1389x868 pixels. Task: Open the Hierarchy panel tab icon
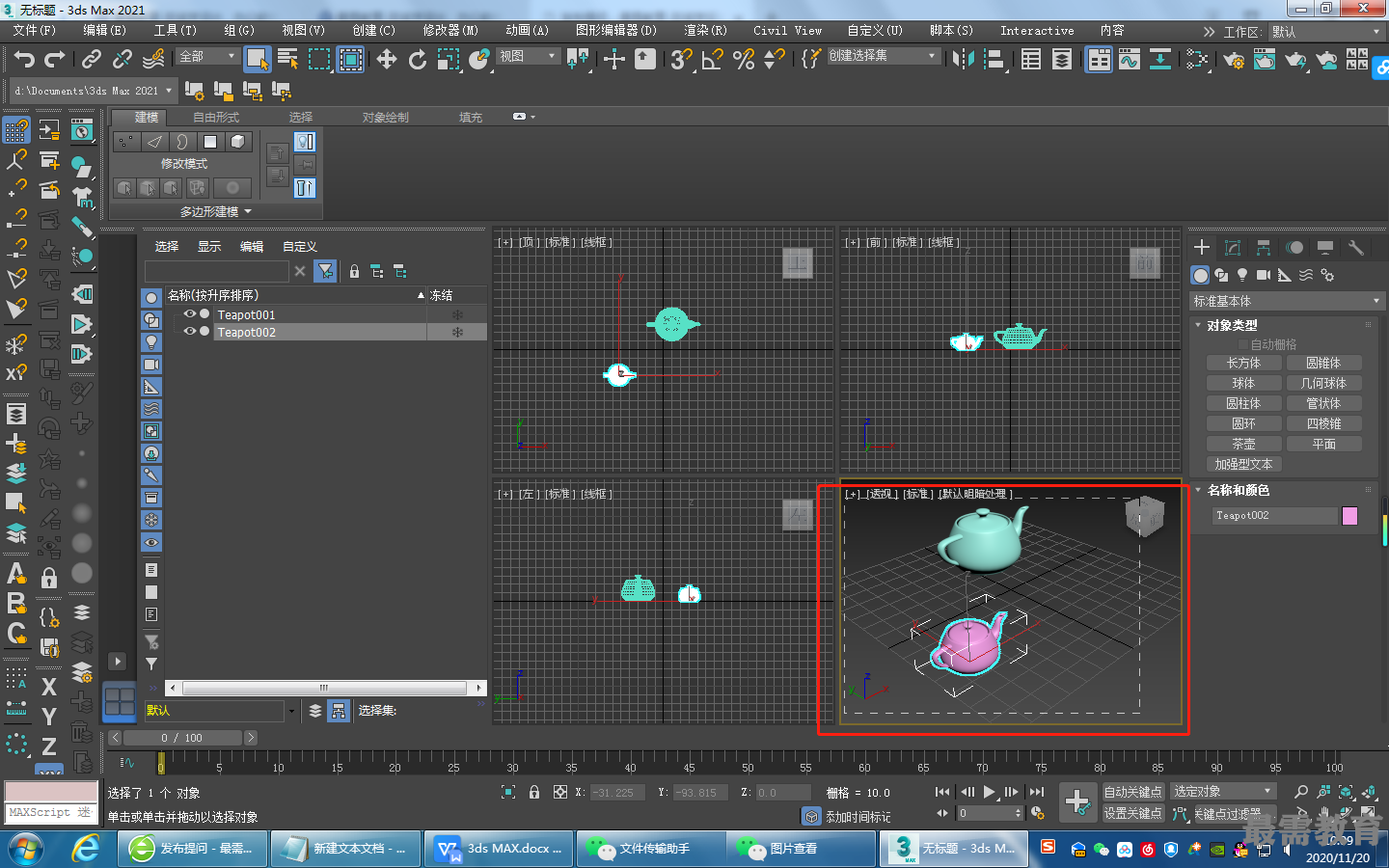coord(1263,248)
